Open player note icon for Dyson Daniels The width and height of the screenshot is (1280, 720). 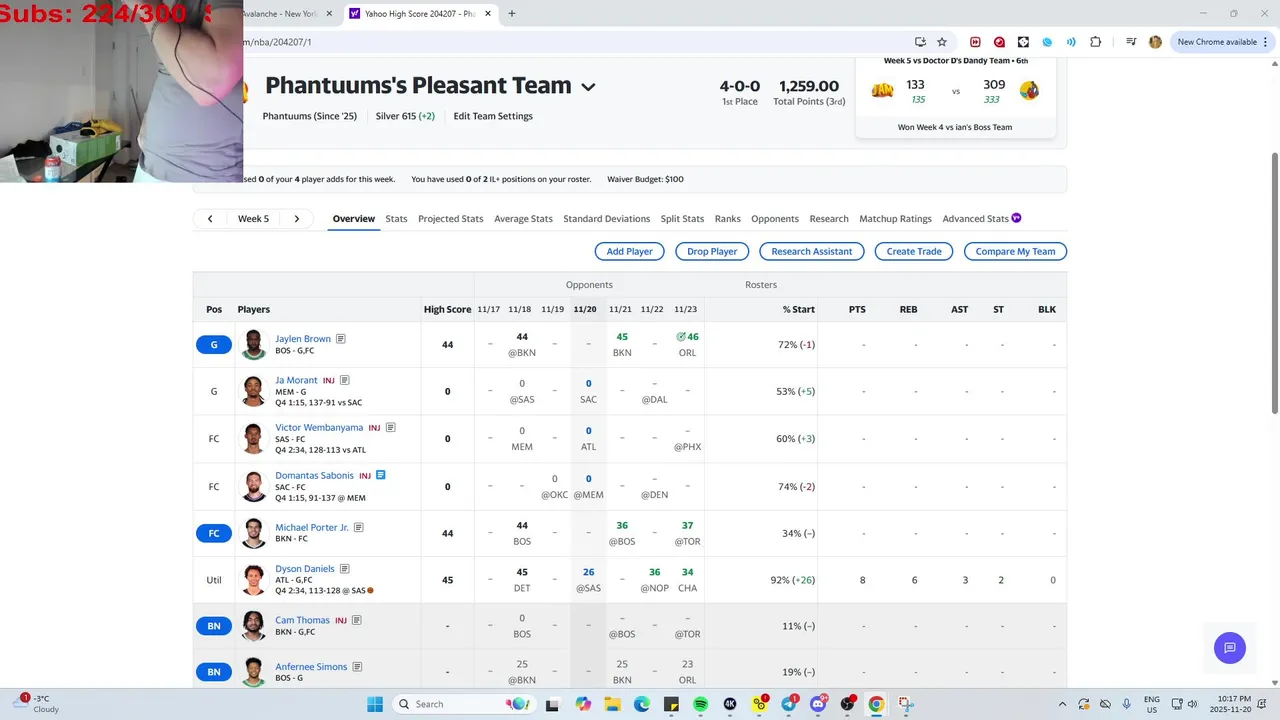coord(344,569)
